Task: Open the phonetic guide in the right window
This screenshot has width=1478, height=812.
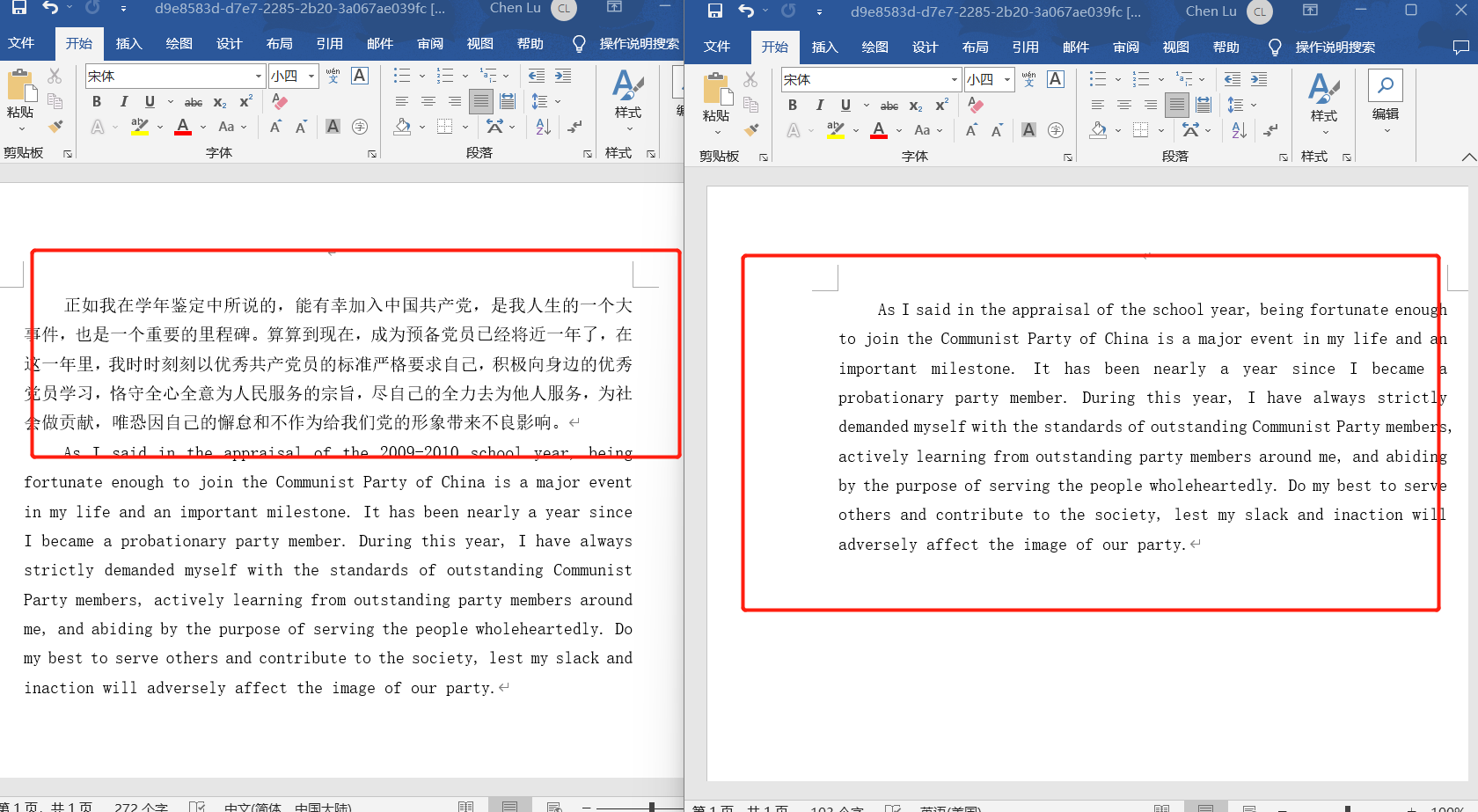Action: tap(1028, 79)
